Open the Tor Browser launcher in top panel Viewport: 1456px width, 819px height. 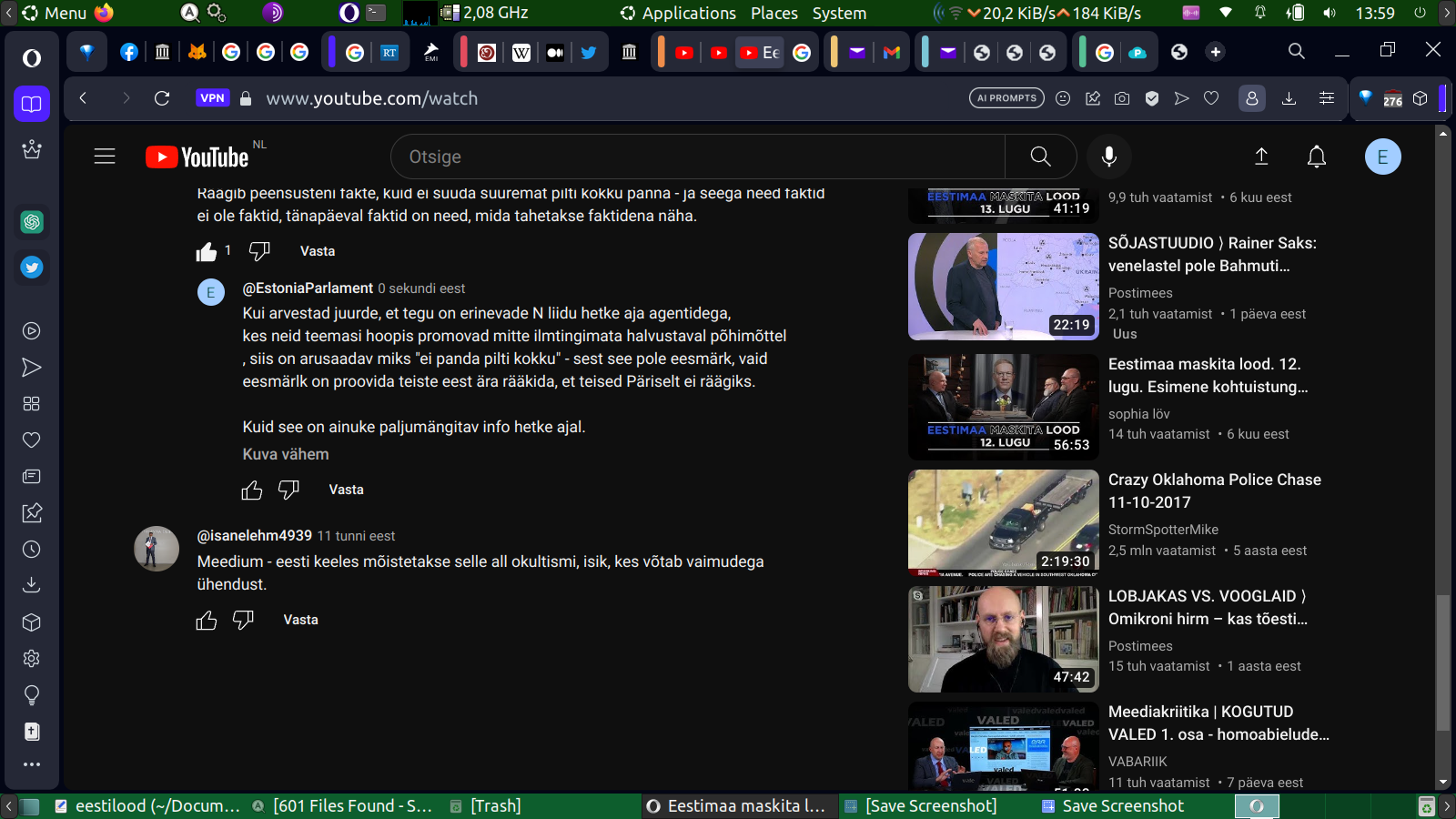coord(273,13)
